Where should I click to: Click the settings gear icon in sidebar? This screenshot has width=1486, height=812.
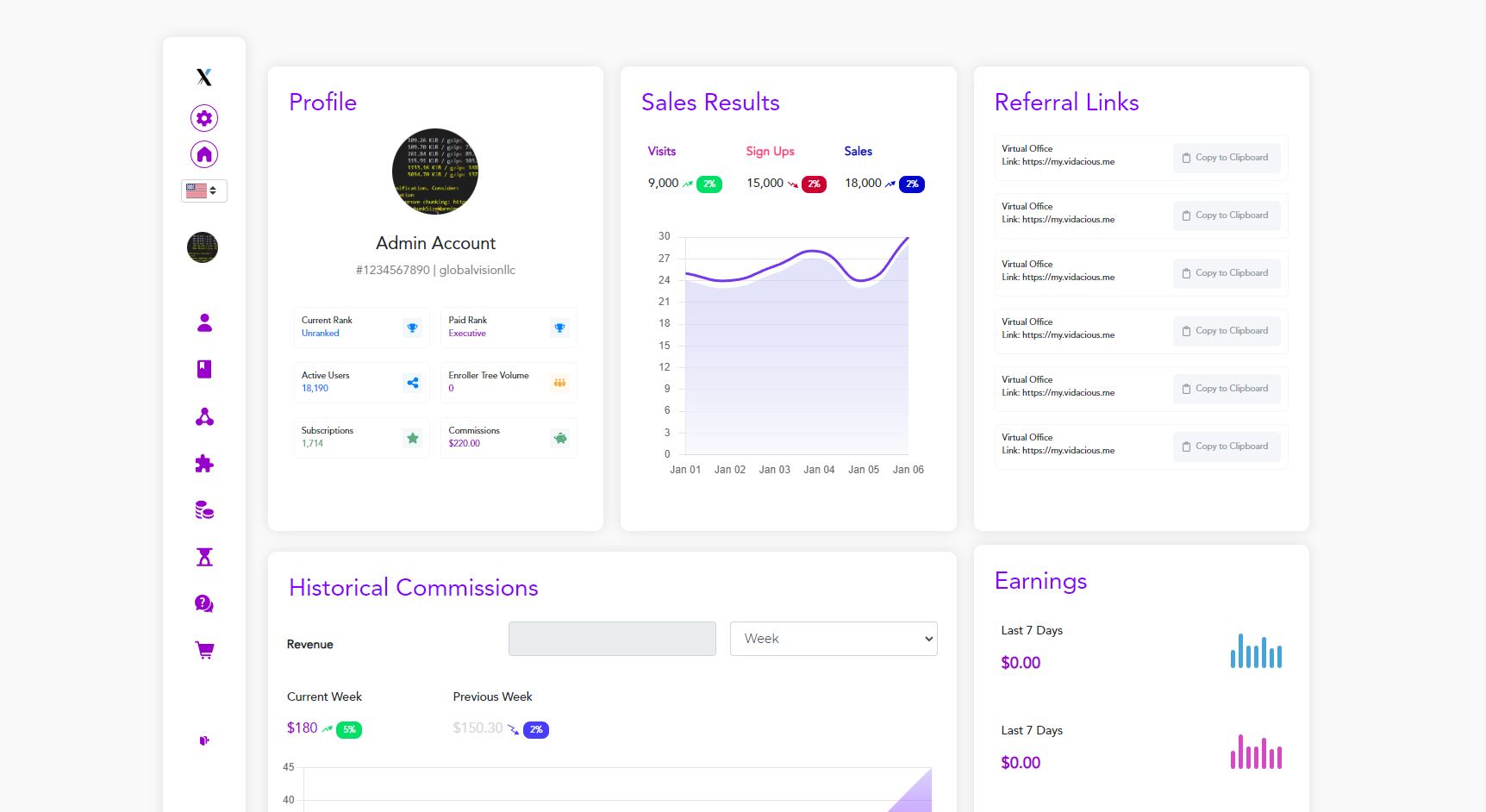point(204,118)
